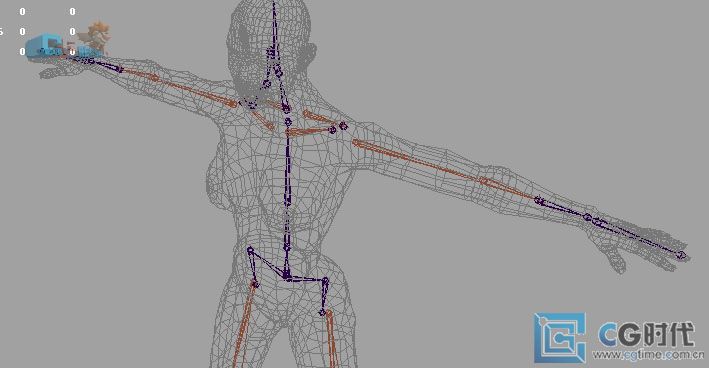Select the orange shoulder joint of the raised arm
This screenshot has width=709, height=368.
233,104
